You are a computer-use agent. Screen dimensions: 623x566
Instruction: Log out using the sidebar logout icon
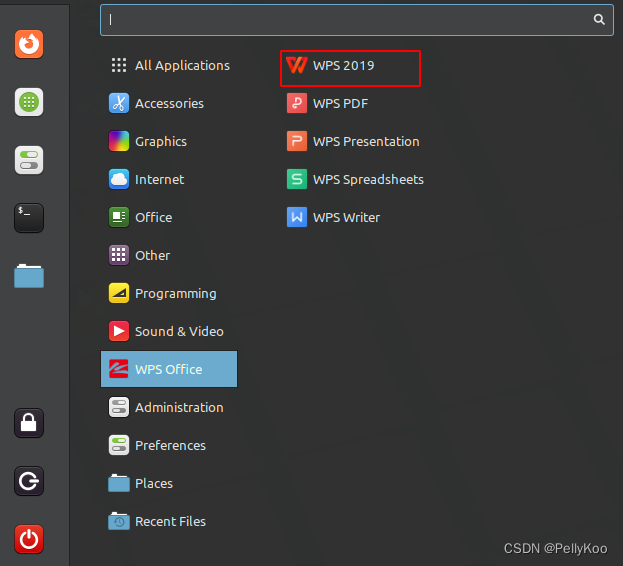(29, 481)
